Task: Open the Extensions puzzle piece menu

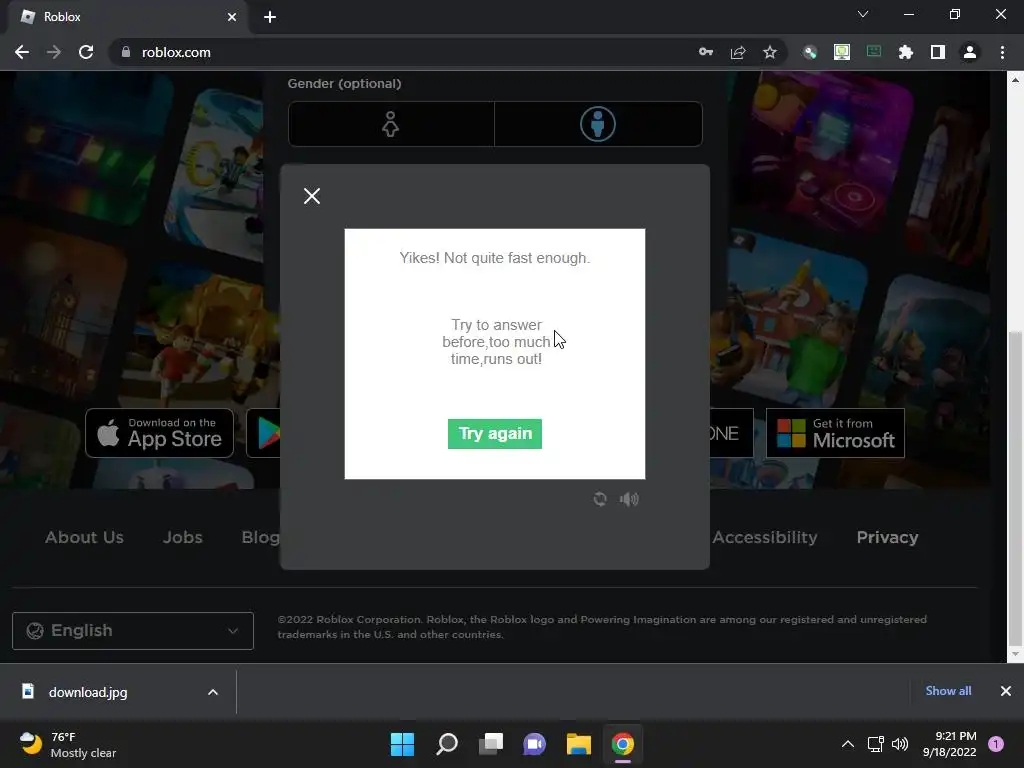Action: (x=906, y=52)
